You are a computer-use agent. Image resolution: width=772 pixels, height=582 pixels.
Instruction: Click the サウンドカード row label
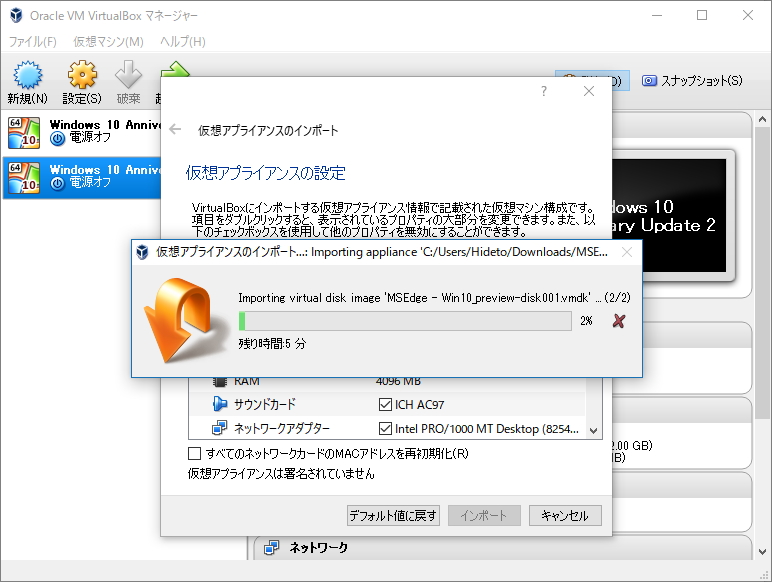pyautogui.click(x=265, y=405)
